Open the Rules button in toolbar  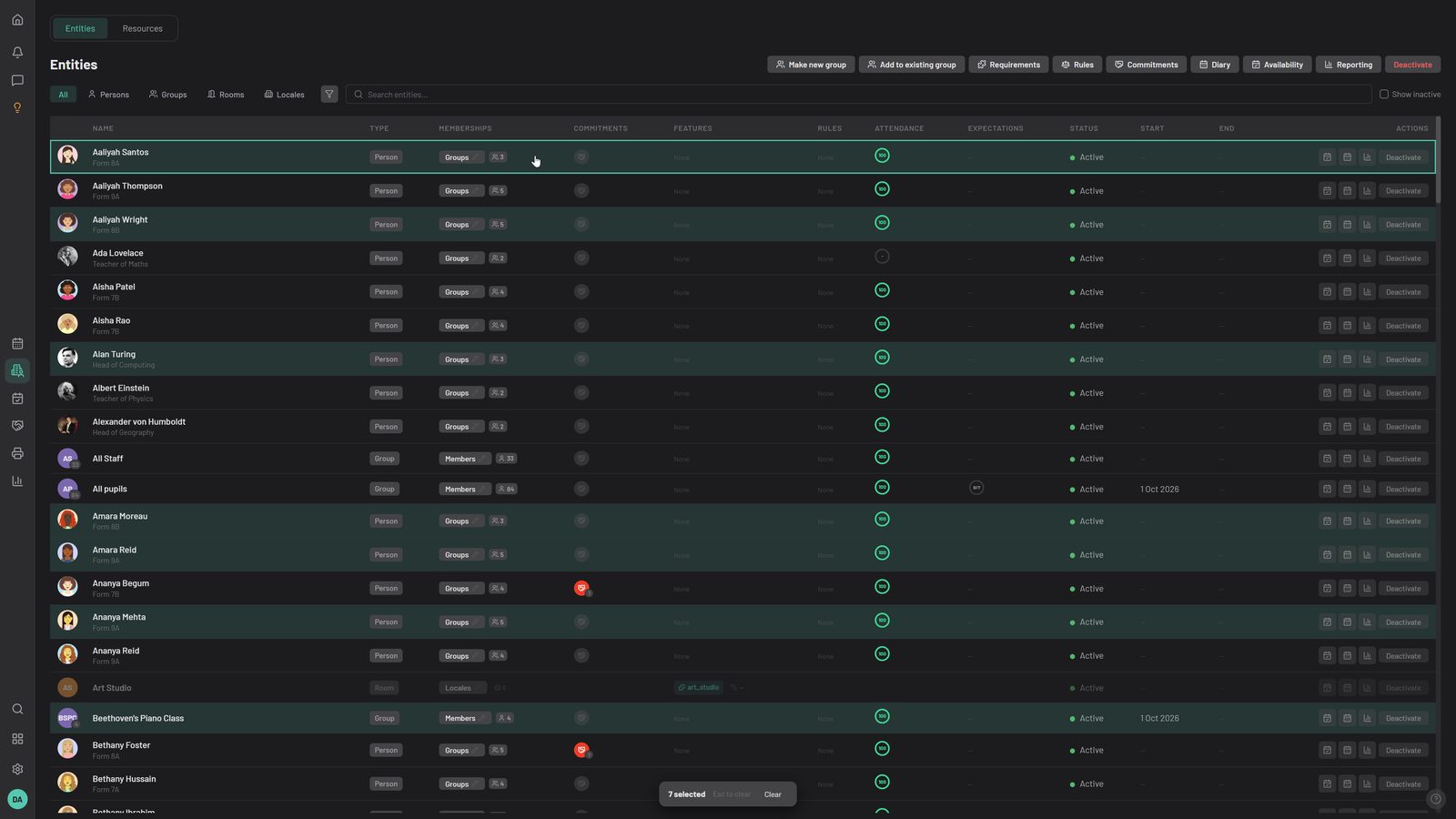click(1077, 65)
